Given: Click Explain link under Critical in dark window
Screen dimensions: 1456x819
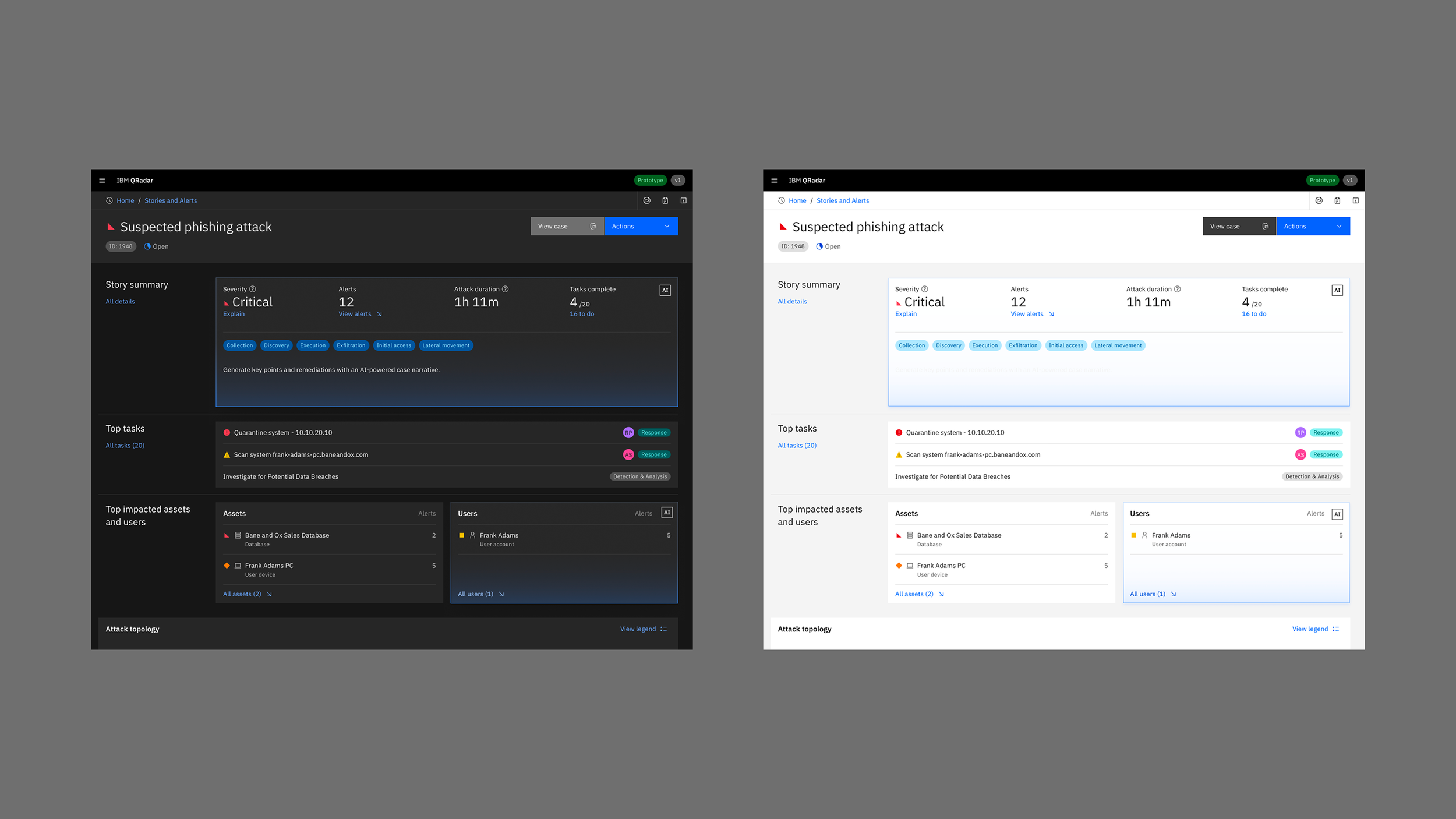Looking at the screenshot, I should 234,314.
